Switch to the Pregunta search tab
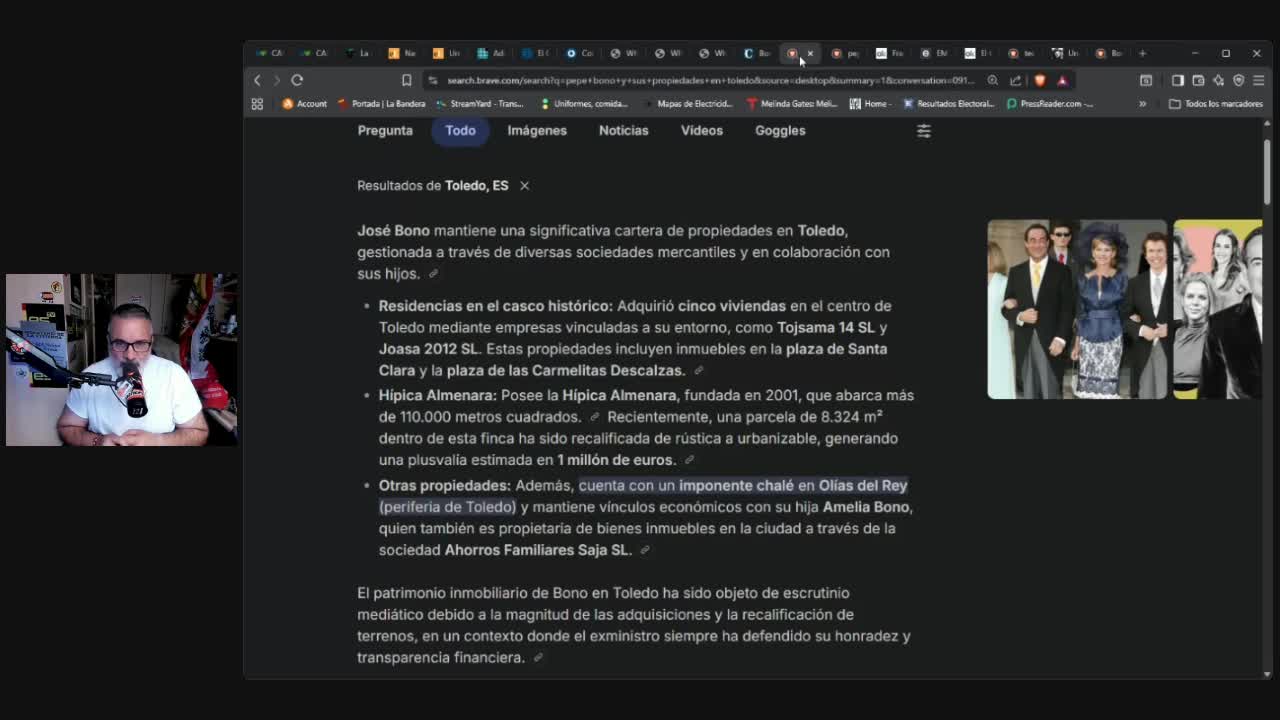The image size is (1280, 720). (x=385, y=130)
